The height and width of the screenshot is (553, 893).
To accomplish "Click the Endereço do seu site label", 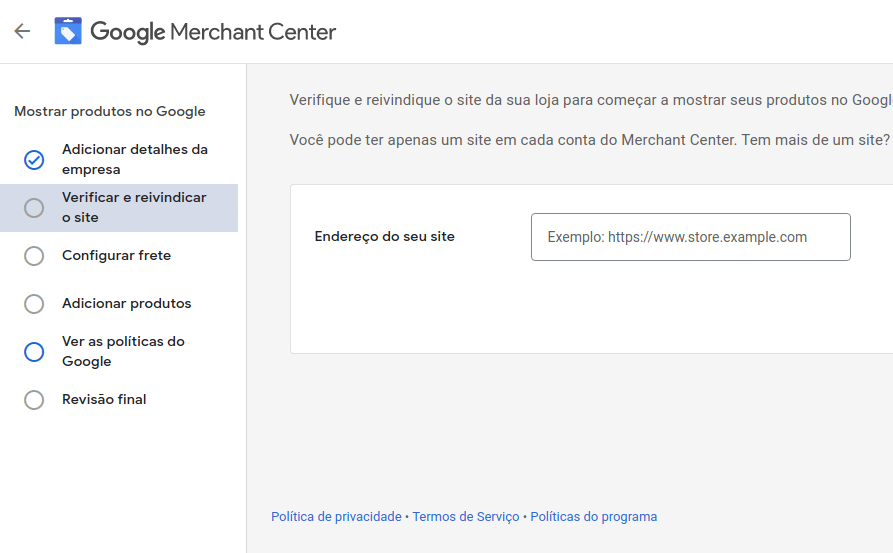I will pyautogui.click(x=384, y=236).
